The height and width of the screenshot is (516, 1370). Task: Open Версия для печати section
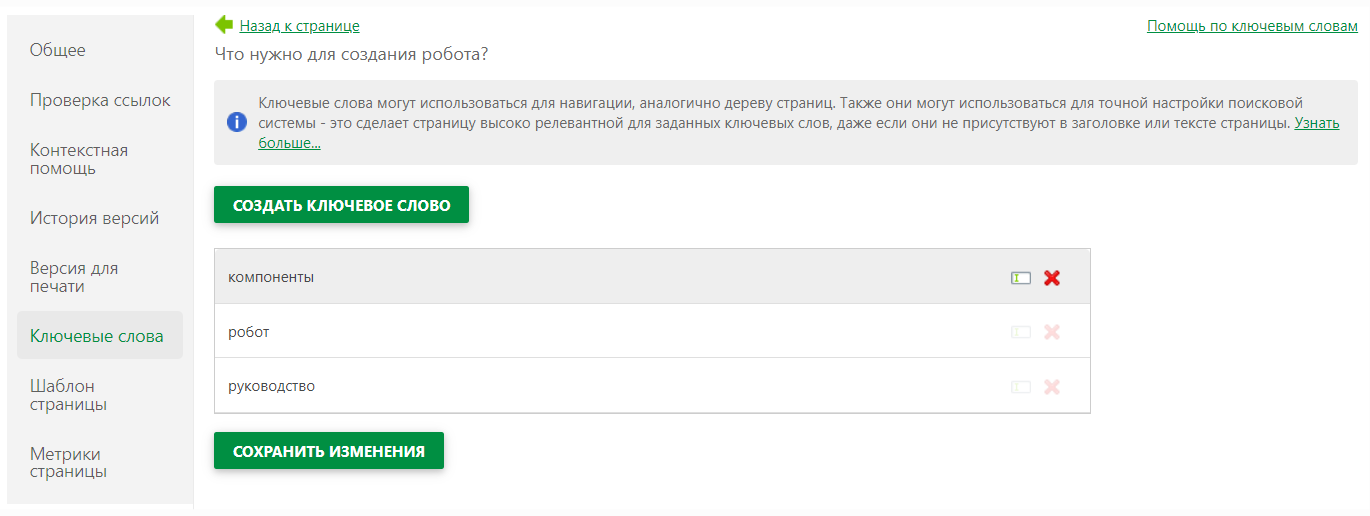coord(74,277)
